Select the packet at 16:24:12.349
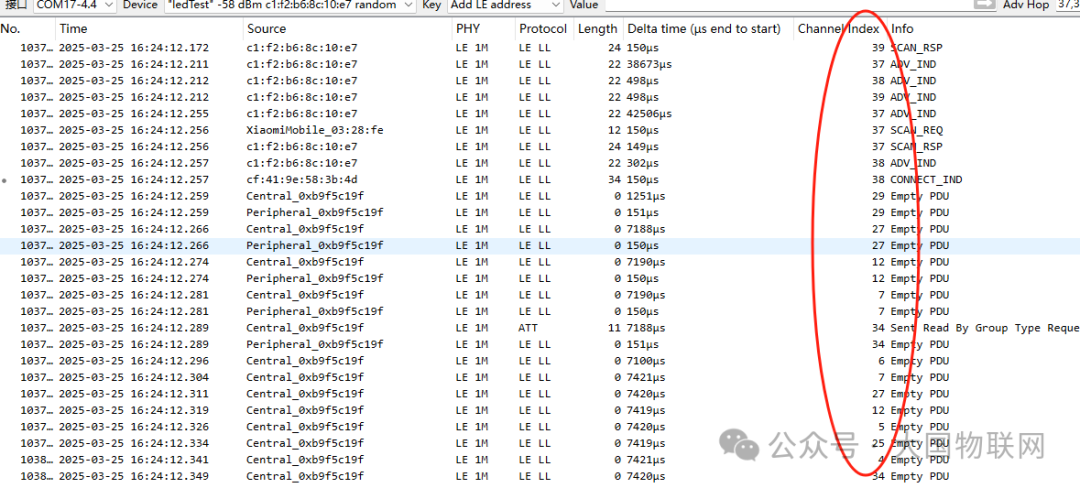This screenshot has height=488, width=1080. (540, 477)
